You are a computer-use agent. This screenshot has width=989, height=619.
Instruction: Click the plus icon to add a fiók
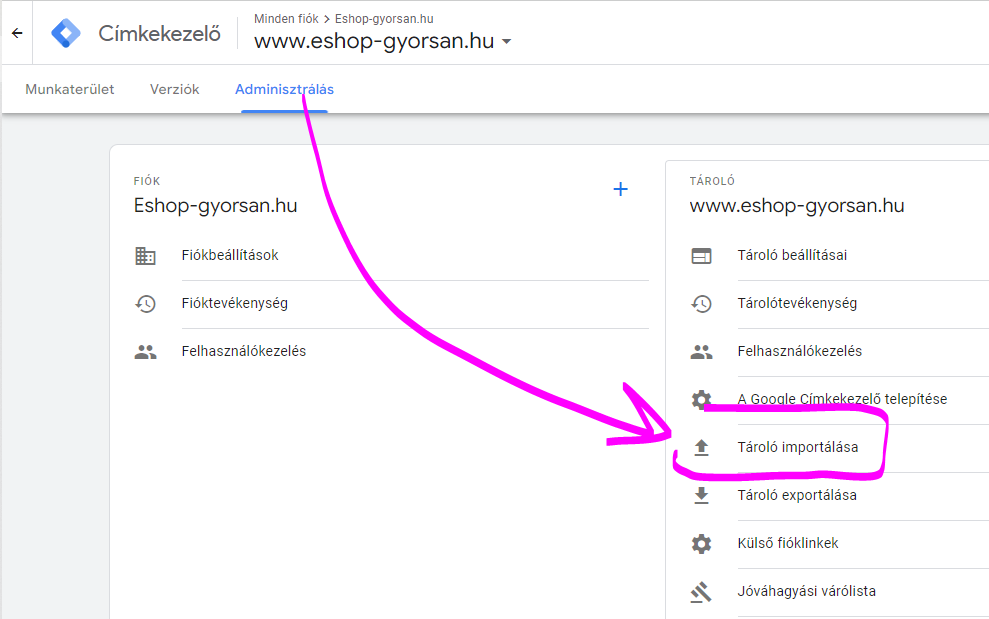620,189
